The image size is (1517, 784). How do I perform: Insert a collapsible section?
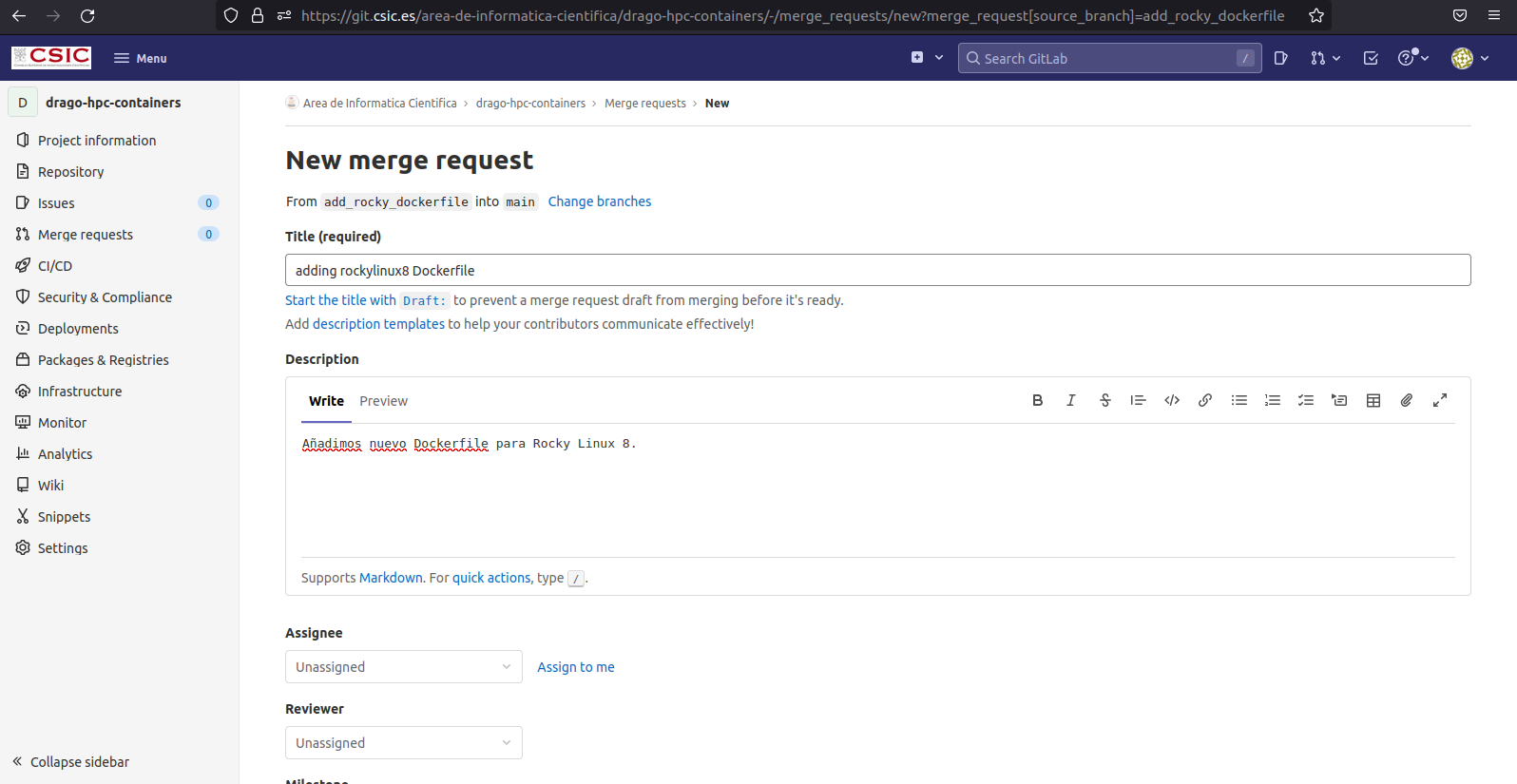tap(1339, 400)
